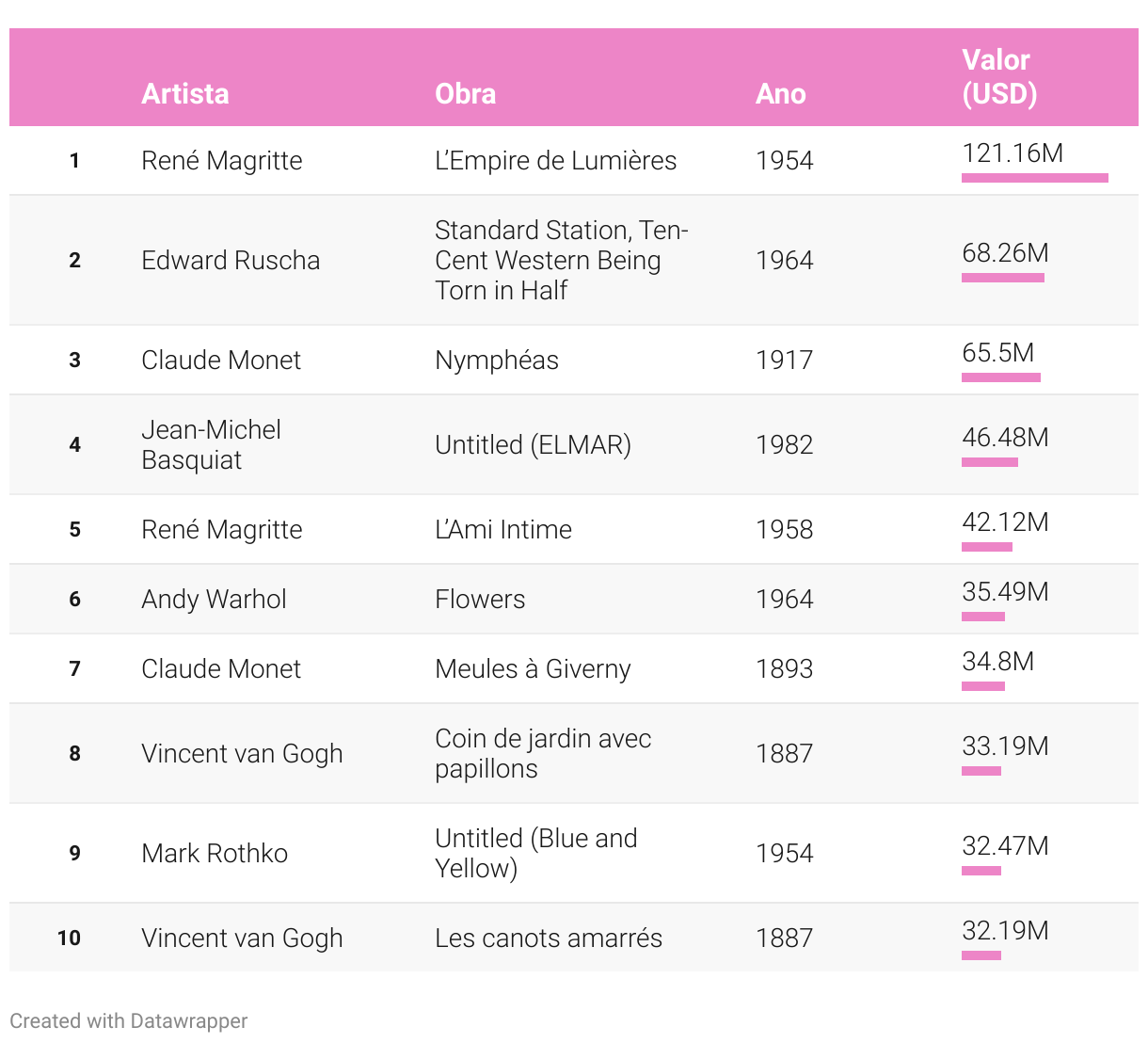Open the Created with Datawrapper link

point(129,1021)
